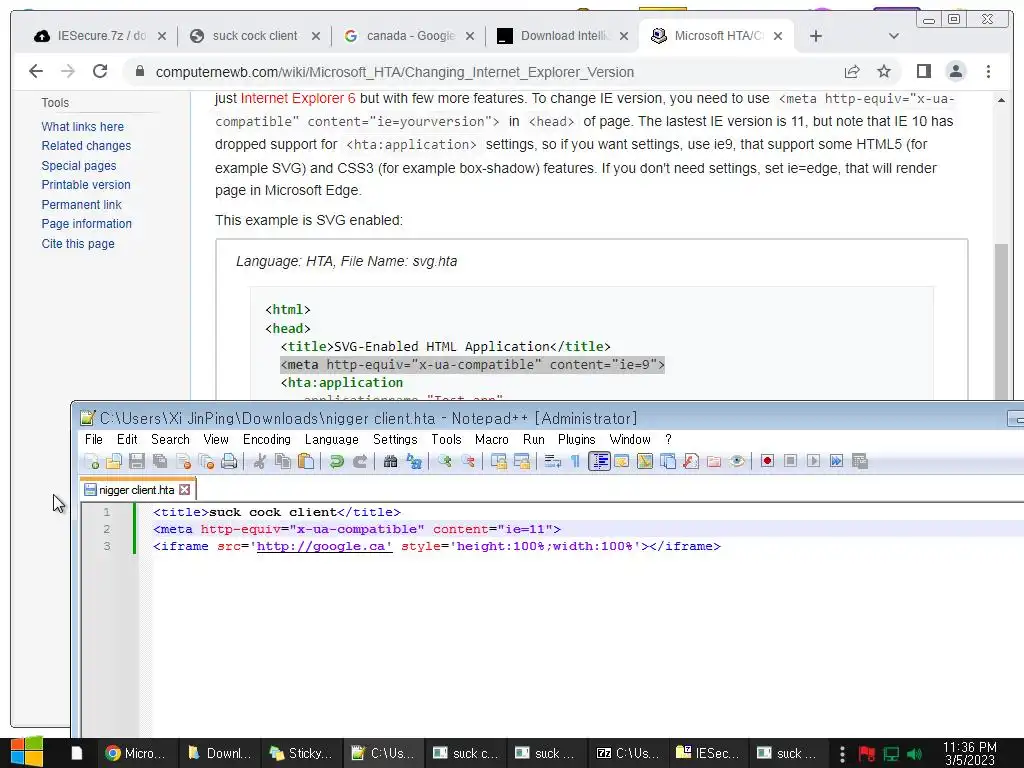The image size is (1024, 768).
Task: Open Related changes sidebar link
Action: [x=86, y=146]
